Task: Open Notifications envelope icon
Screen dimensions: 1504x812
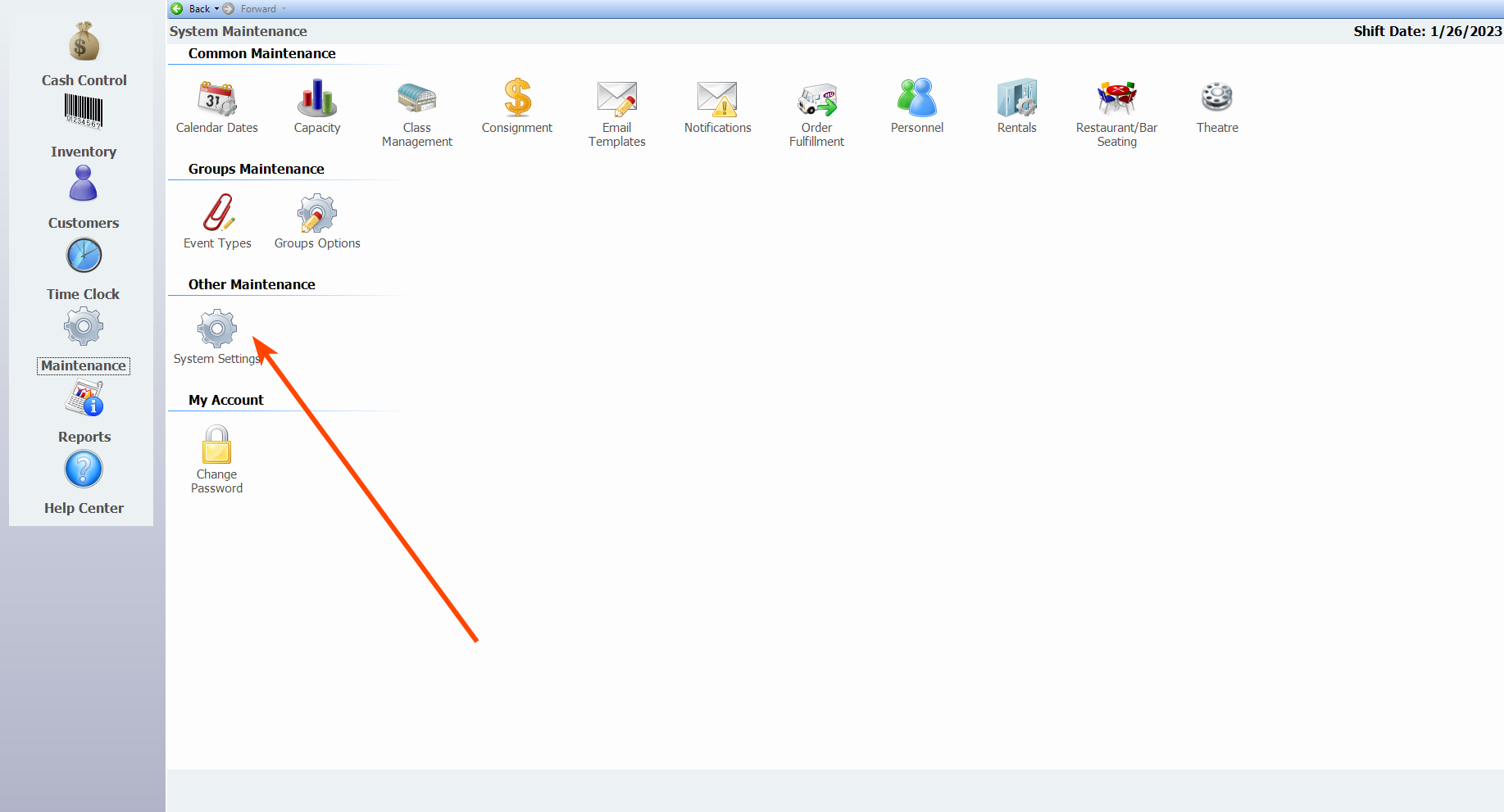Action: pyautogui.click(x=717, y=99)
